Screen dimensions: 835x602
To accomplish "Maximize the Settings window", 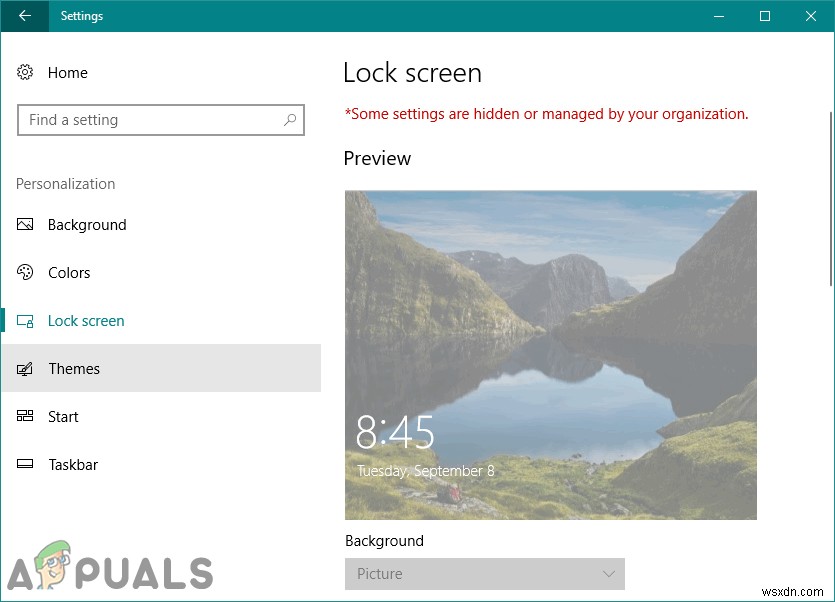I will tap(765, 16).
